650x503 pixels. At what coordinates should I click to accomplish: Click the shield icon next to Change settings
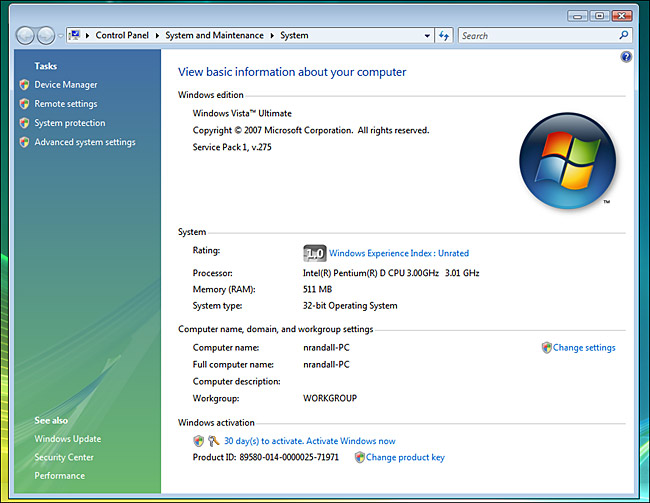tap(546, 348)
